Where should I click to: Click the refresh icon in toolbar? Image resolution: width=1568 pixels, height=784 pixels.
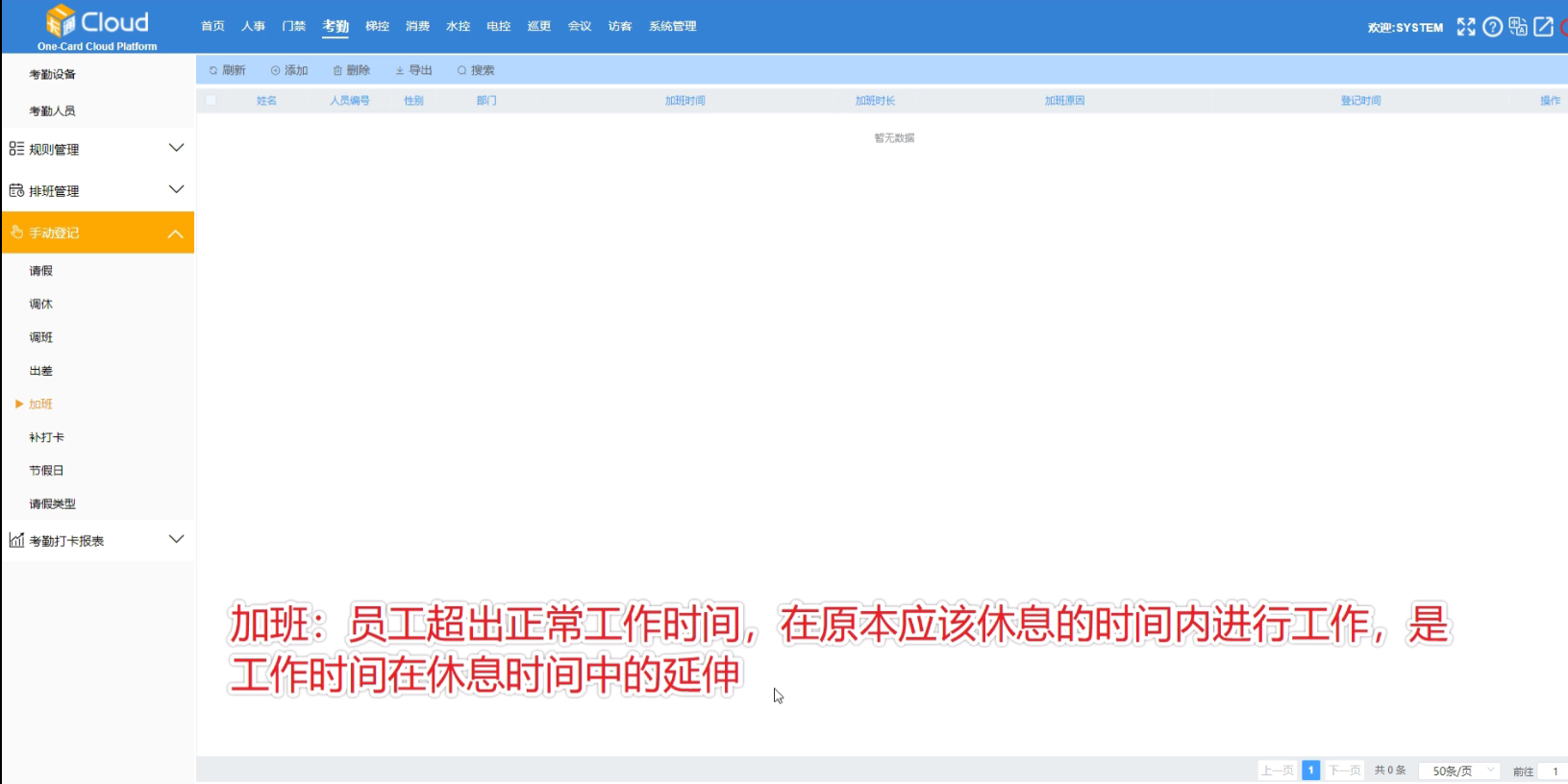tap(213, 70)
